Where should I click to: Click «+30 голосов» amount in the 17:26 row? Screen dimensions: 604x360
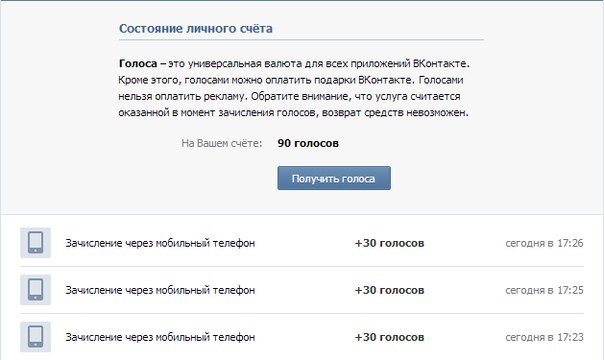click(x=389, y=243)
